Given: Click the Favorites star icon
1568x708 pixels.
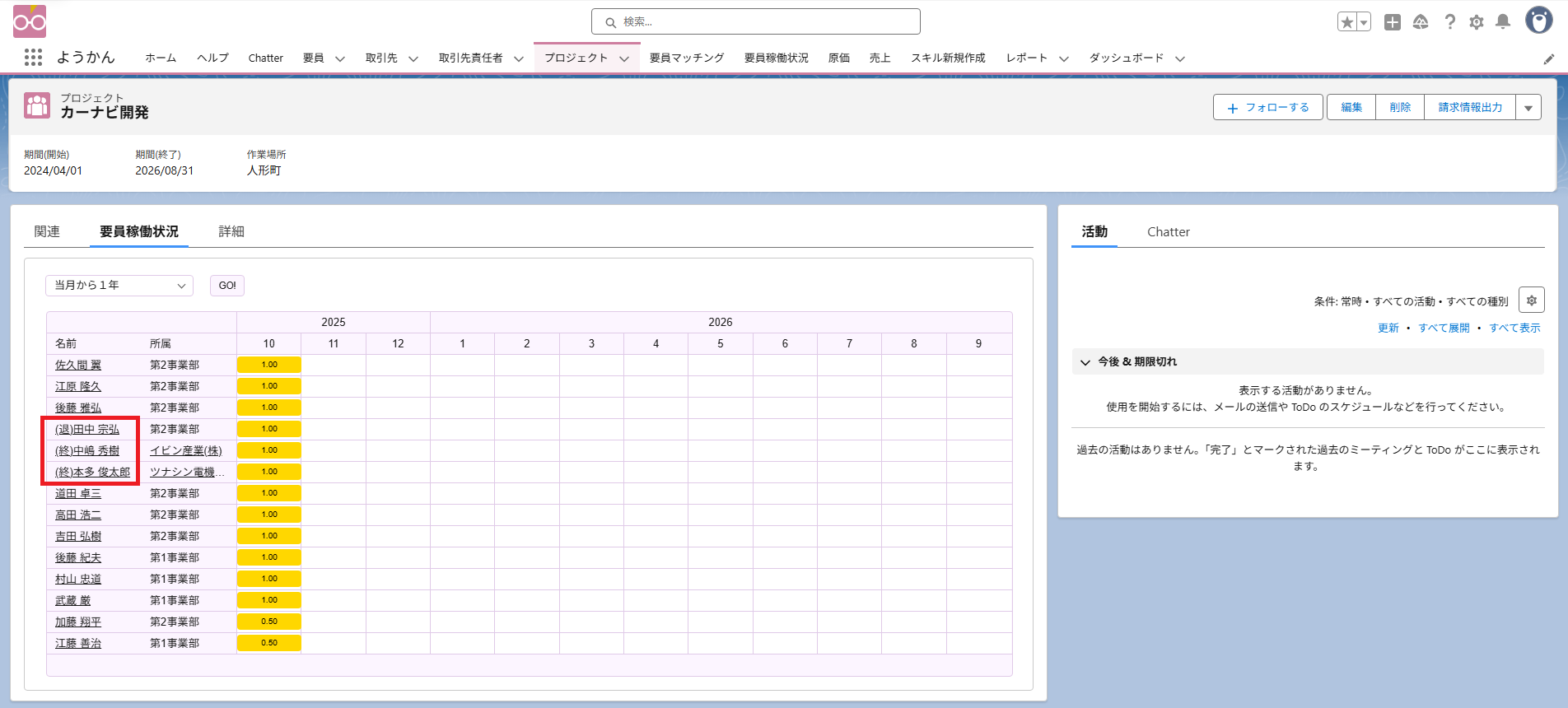Looking at the screenshot, I should pyautogui.click(x=1346, y=22).
